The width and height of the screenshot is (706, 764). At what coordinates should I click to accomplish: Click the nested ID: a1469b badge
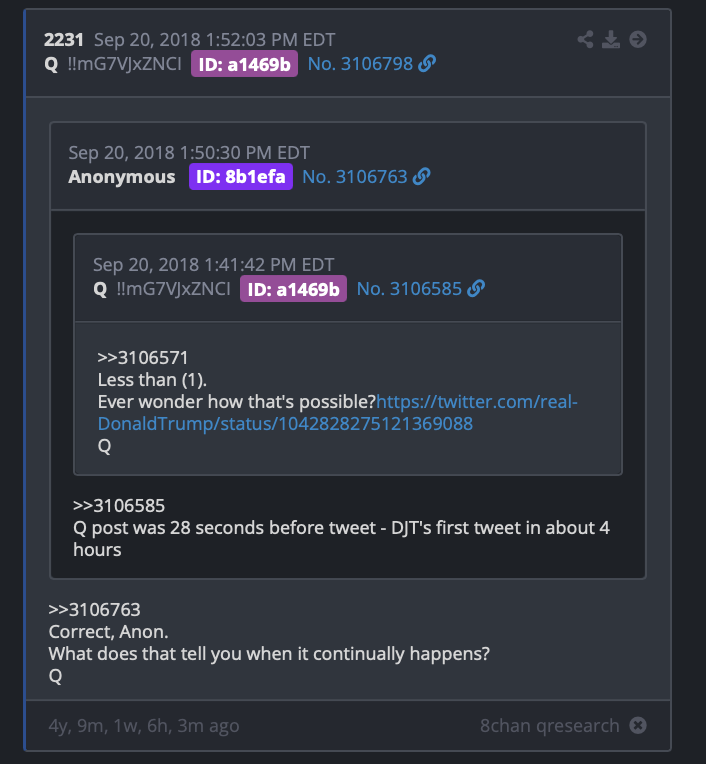coord(293,289)
